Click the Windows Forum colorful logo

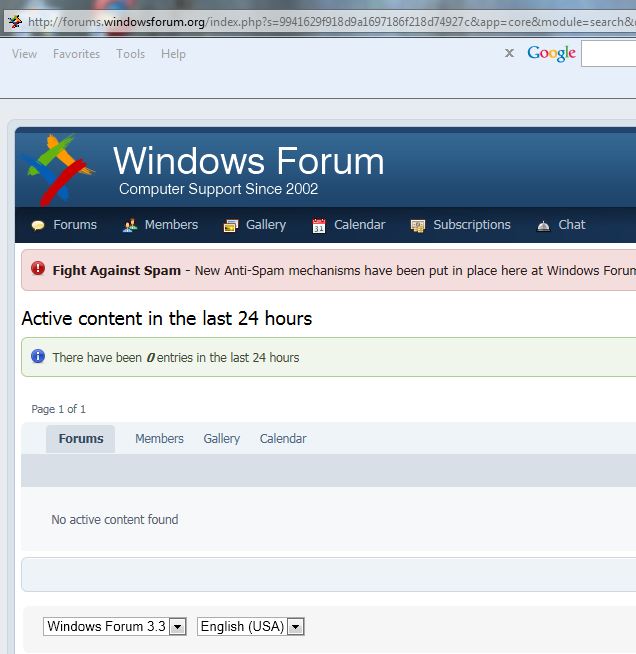[58, 169]
